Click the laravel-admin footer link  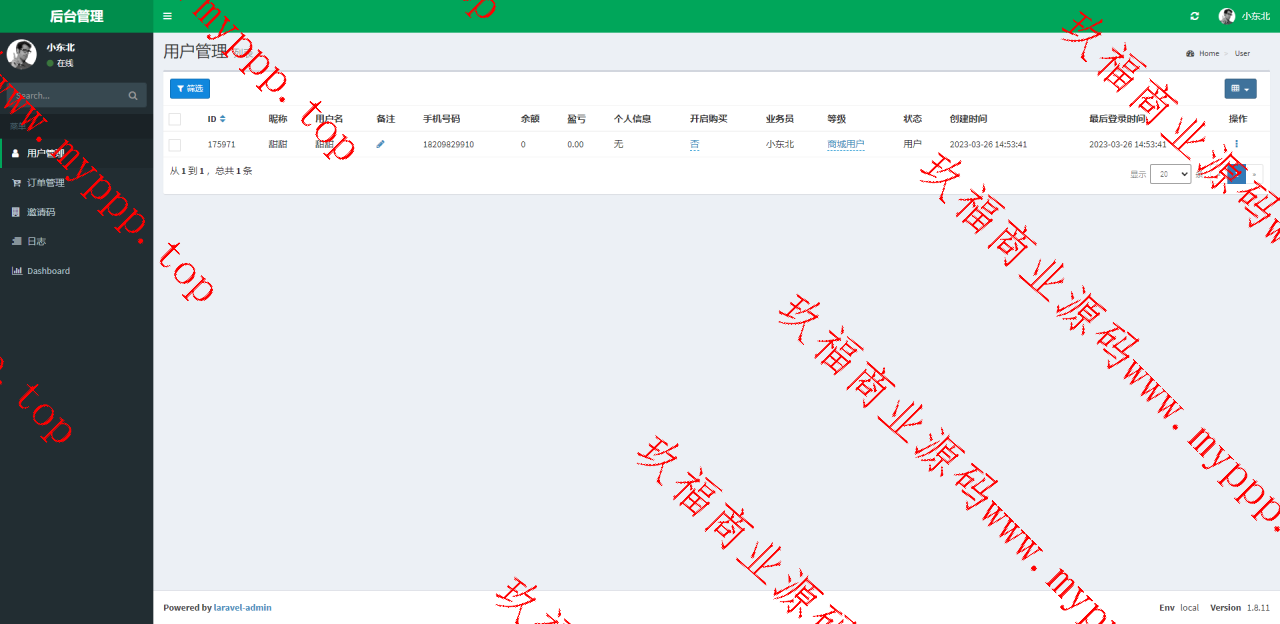click(242, 607)
